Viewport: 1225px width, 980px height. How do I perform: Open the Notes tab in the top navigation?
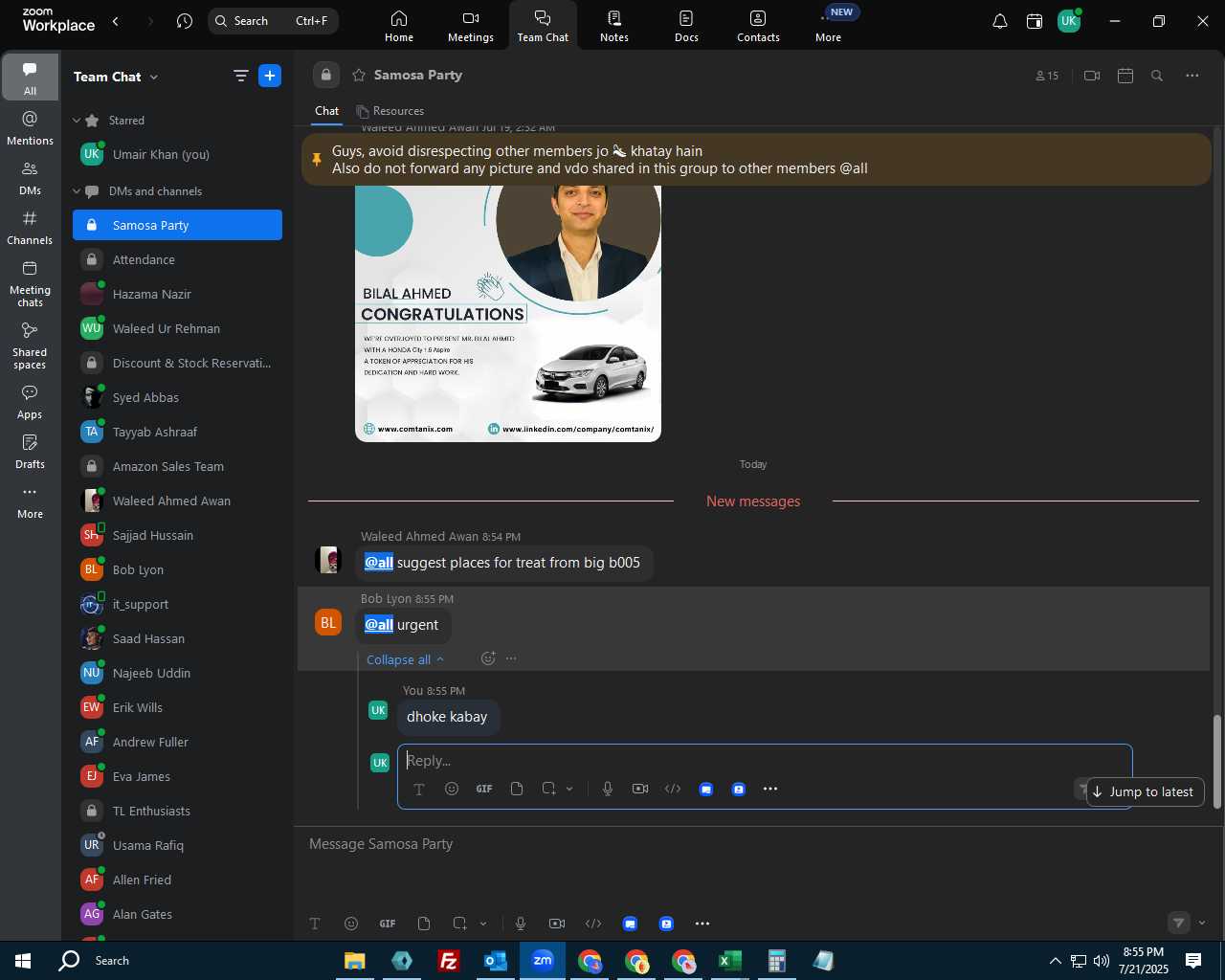614,26
